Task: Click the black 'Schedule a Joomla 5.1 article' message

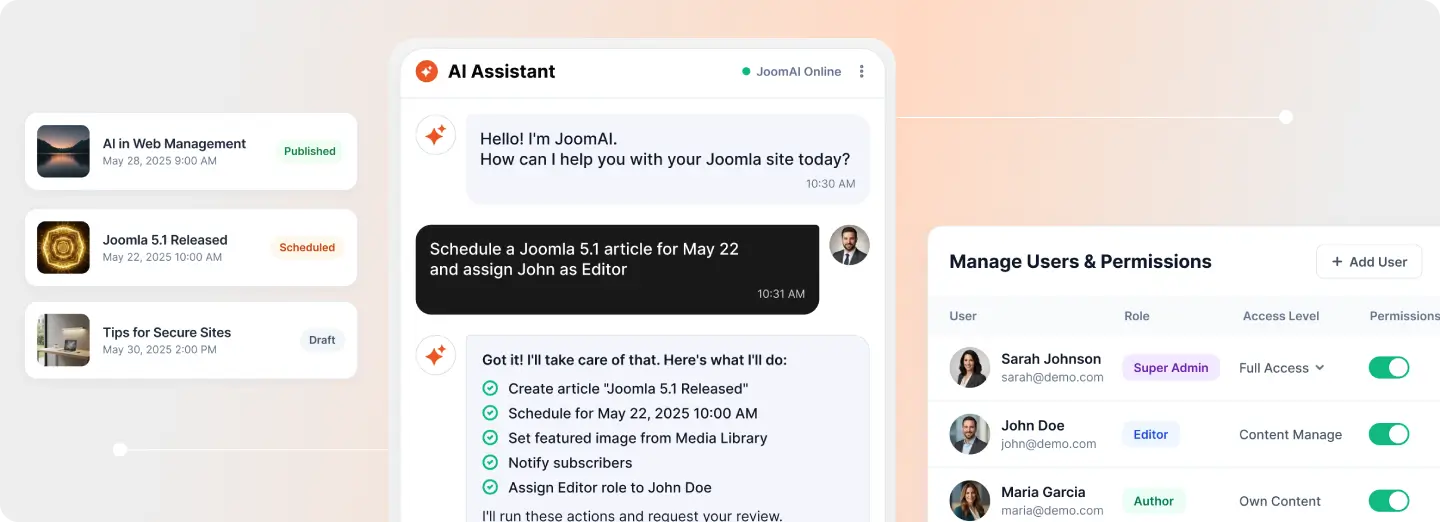Action: 617,270
